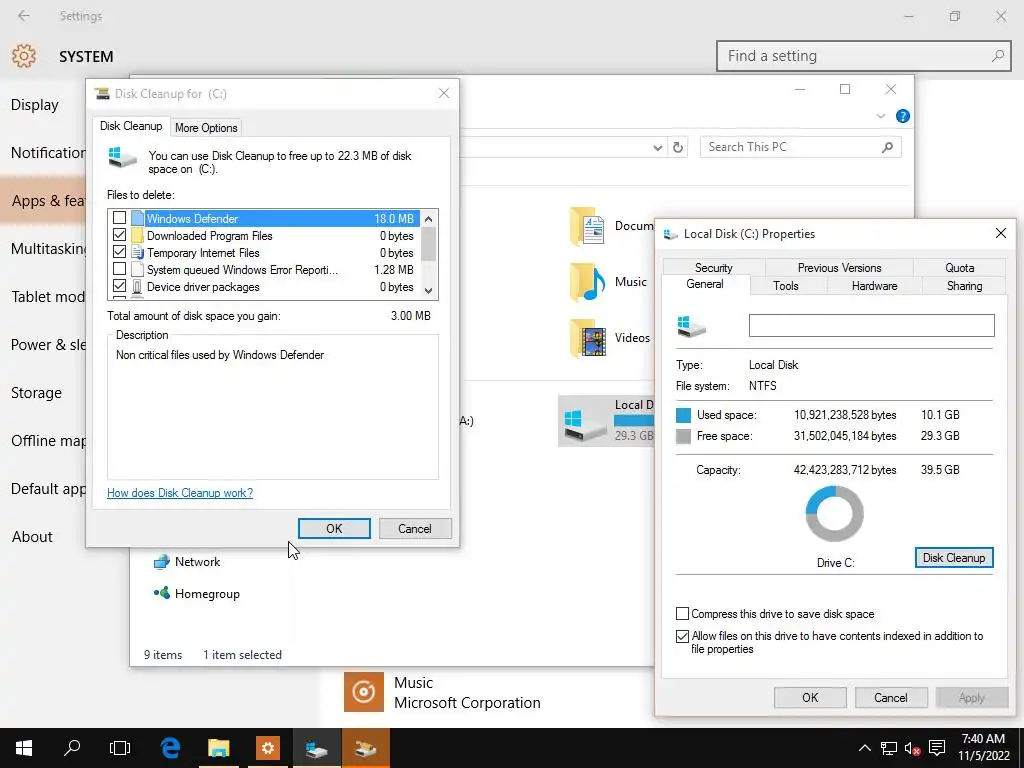Click the Search This PC field

click(801, 147)
